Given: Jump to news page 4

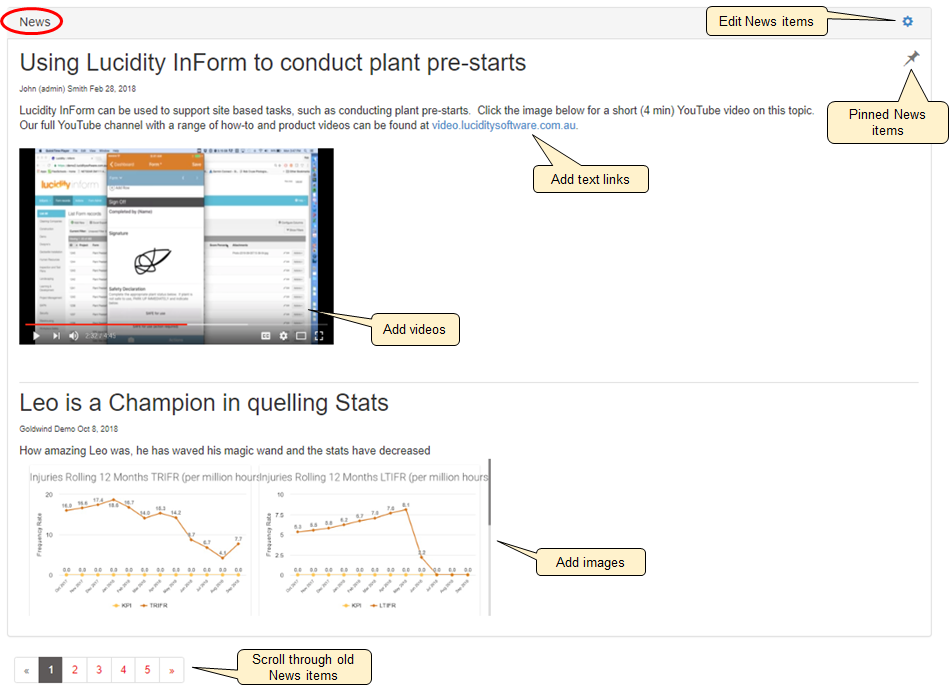Looking at the screenshot, I should click(x=123, y=670).
